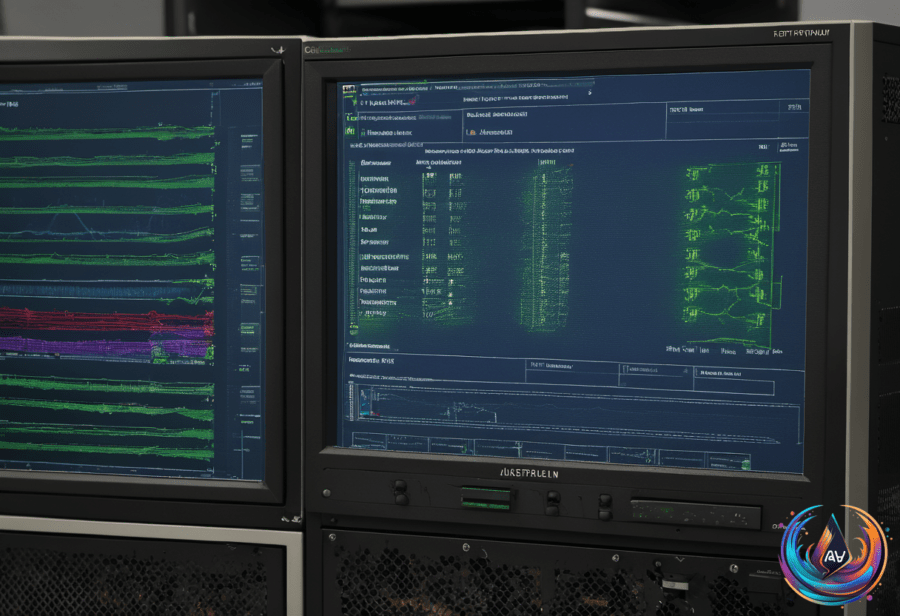This screenshot has width=900, height=616.
Task: Click the small colored thumbnail in bottom graph panel
Action: 366,400
